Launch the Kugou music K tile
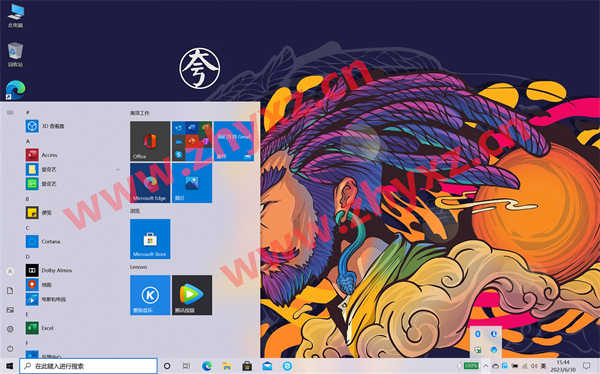This screenshot has height=374, width=600. pos(150,295)
